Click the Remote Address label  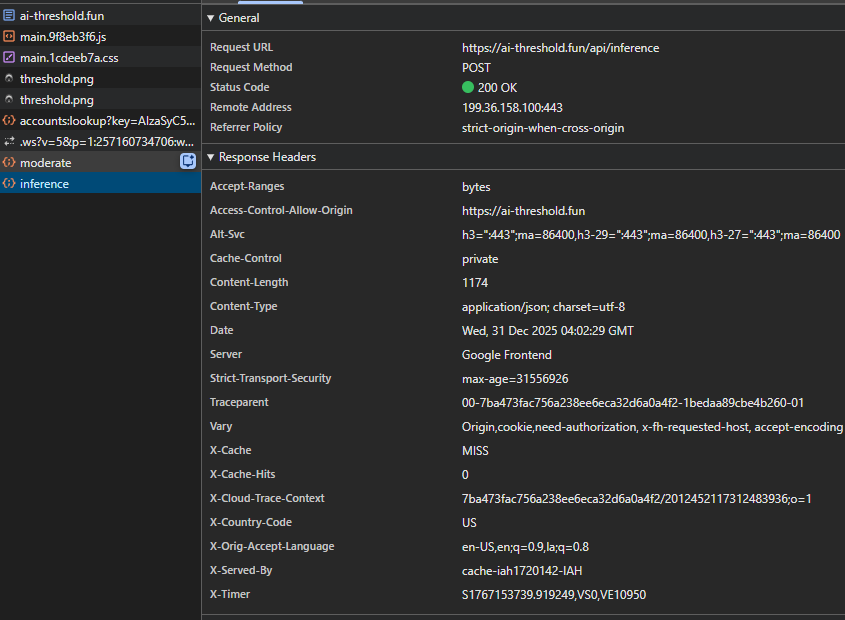tap(251, 107)
